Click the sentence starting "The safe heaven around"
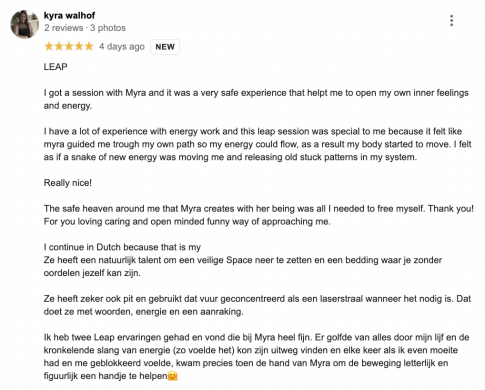Viewport: 485px width, 390px height. [259, 209]
